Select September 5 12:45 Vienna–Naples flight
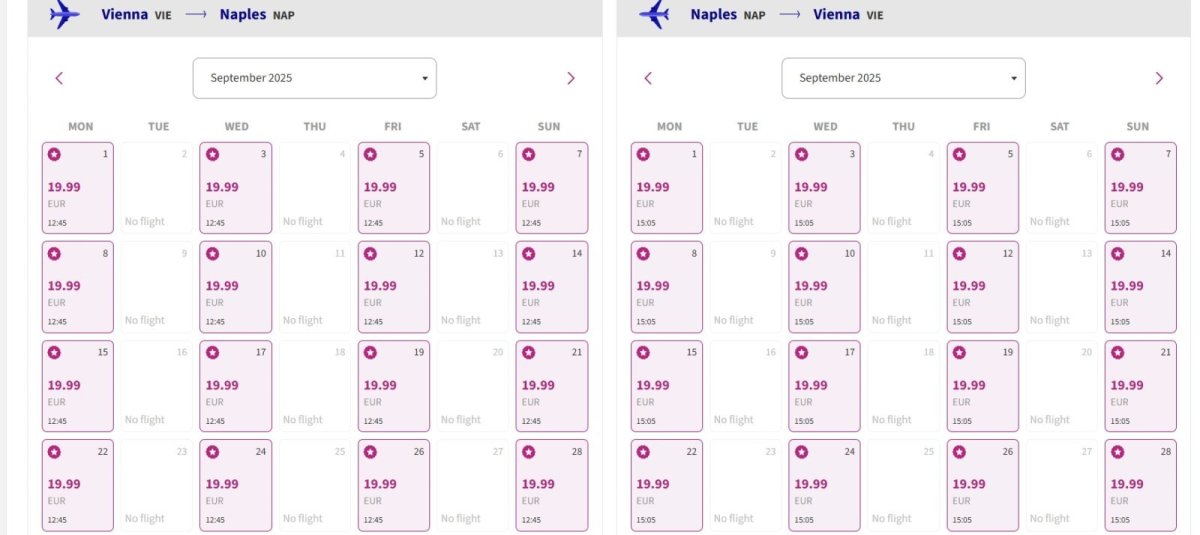 pyautogui.click(x=394, y=188)
